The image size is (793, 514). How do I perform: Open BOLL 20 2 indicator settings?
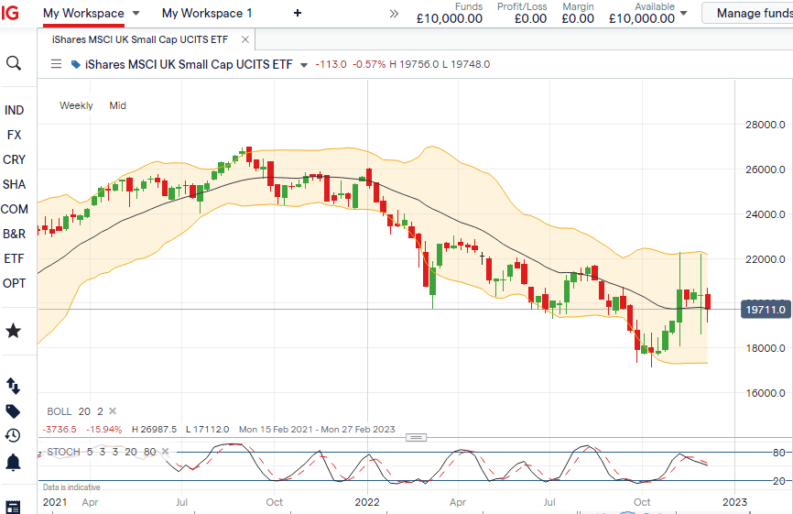click(75, 411)
